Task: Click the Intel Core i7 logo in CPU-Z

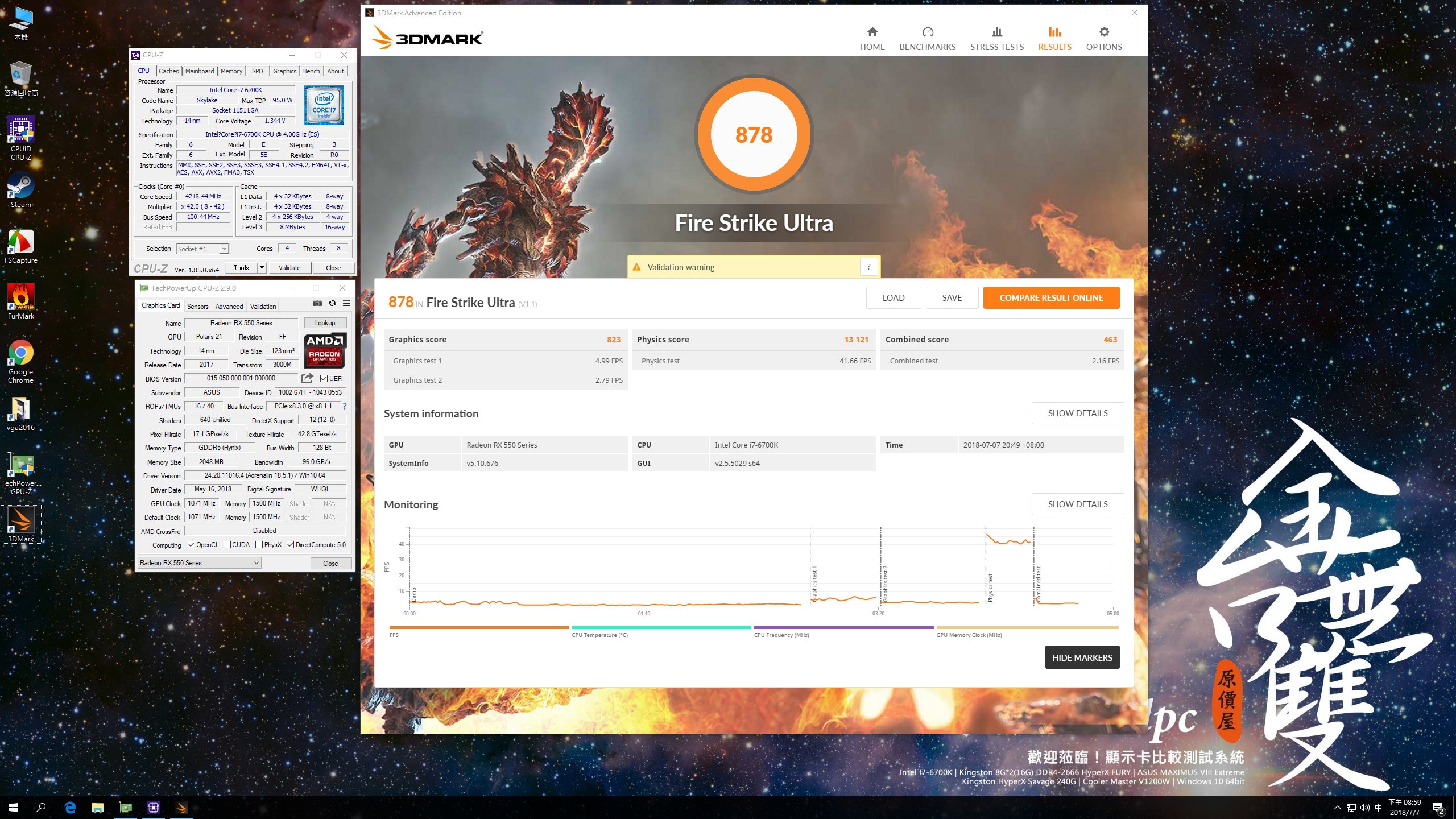Action: click(x=324, y=105)
